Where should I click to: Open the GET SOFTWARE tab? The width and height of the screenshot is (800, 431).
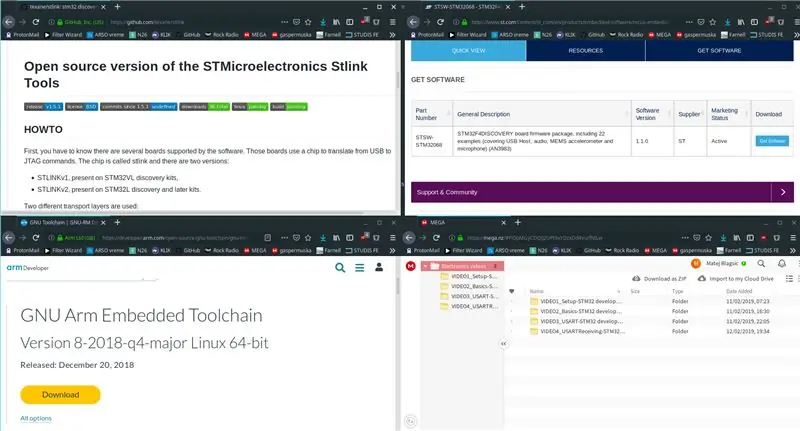click(719, 50)
